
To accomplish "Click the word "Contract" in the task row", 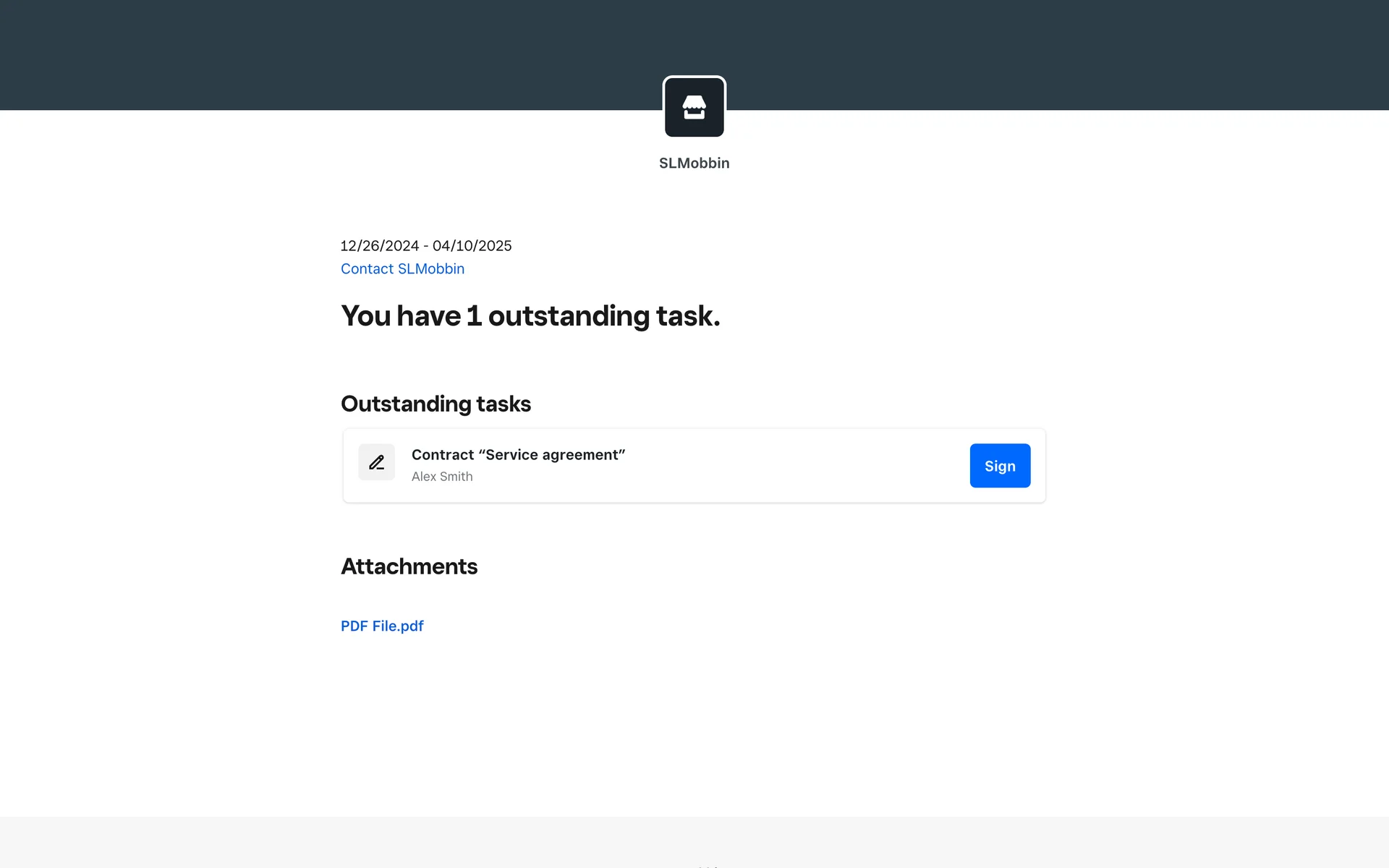I will pyautogui.click(x=443, y=455).
